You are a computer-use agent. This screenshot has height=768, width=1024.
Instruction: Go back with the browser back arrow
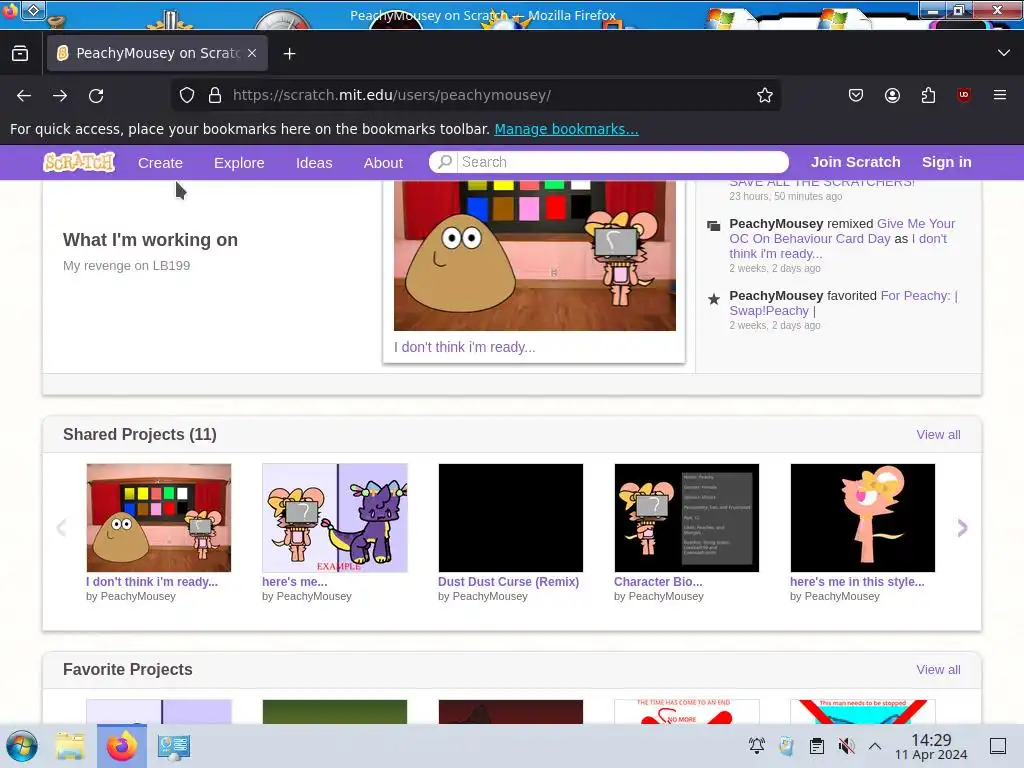(x=24, y=95)
